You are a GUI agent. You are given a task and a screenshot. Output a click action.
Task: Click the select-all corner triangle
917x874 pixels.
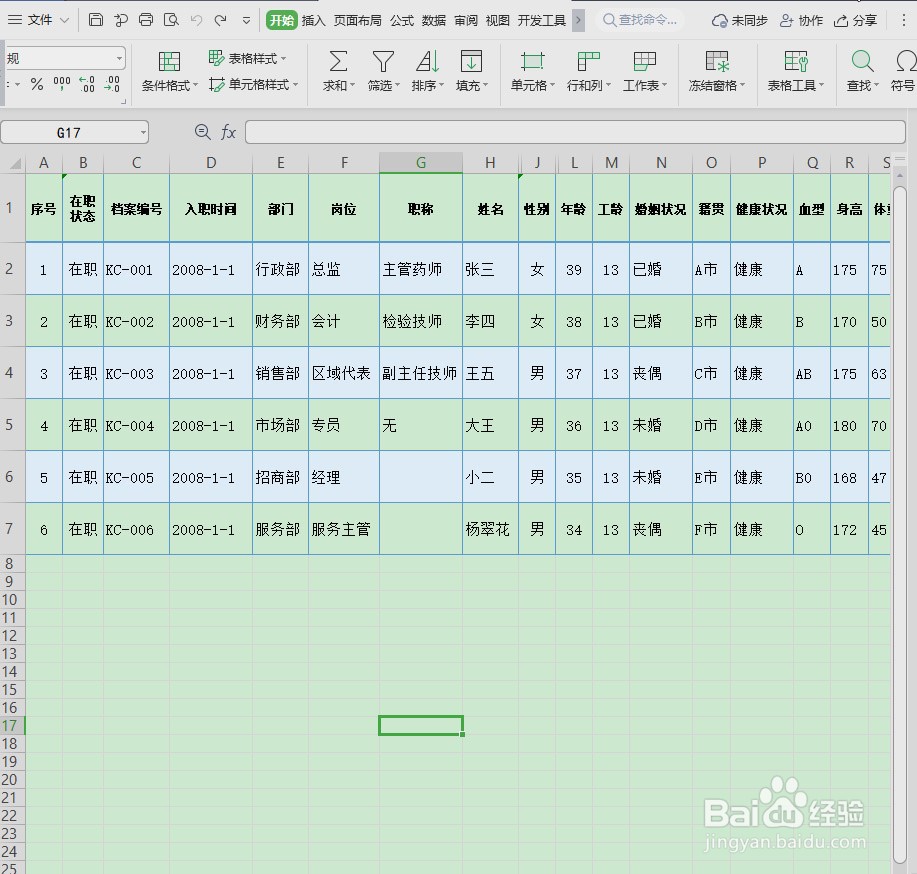pyautogui.click(x=15, y=163)
